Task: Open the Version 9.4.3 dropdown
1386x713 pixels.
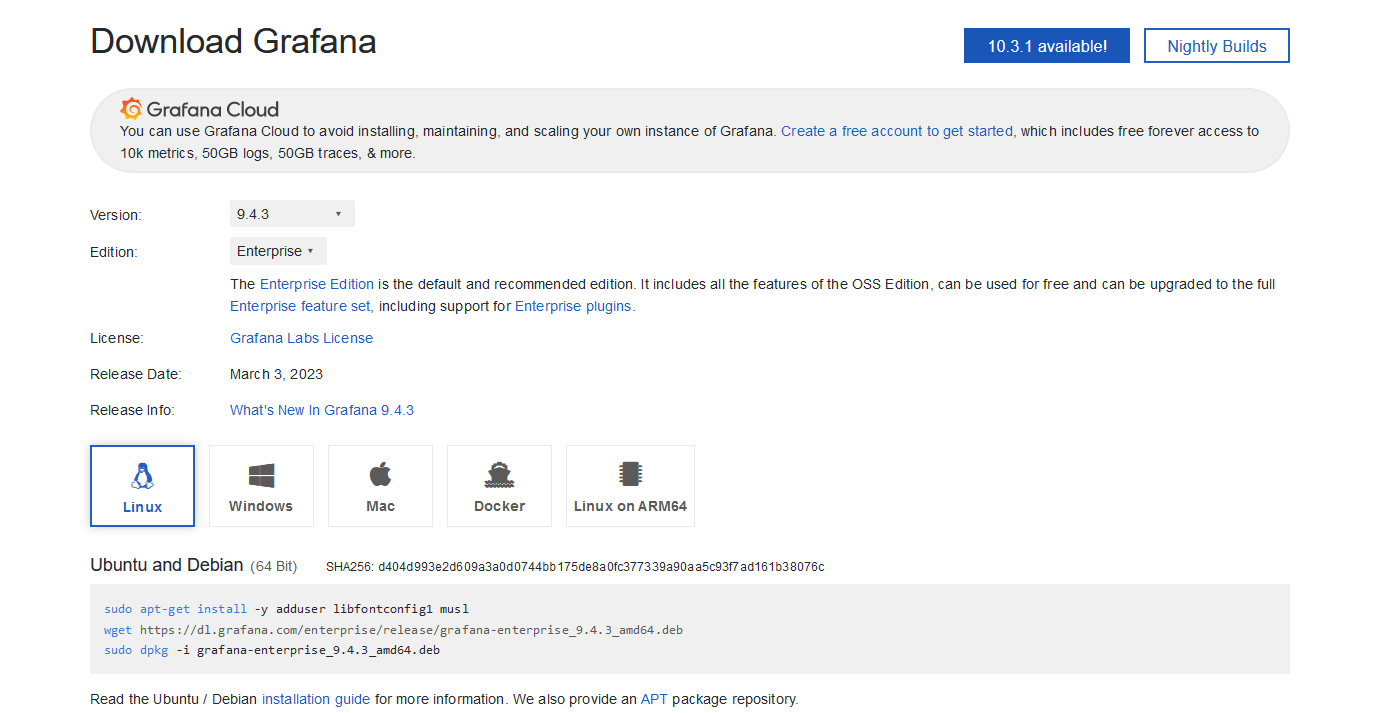Action: [292, 214]
